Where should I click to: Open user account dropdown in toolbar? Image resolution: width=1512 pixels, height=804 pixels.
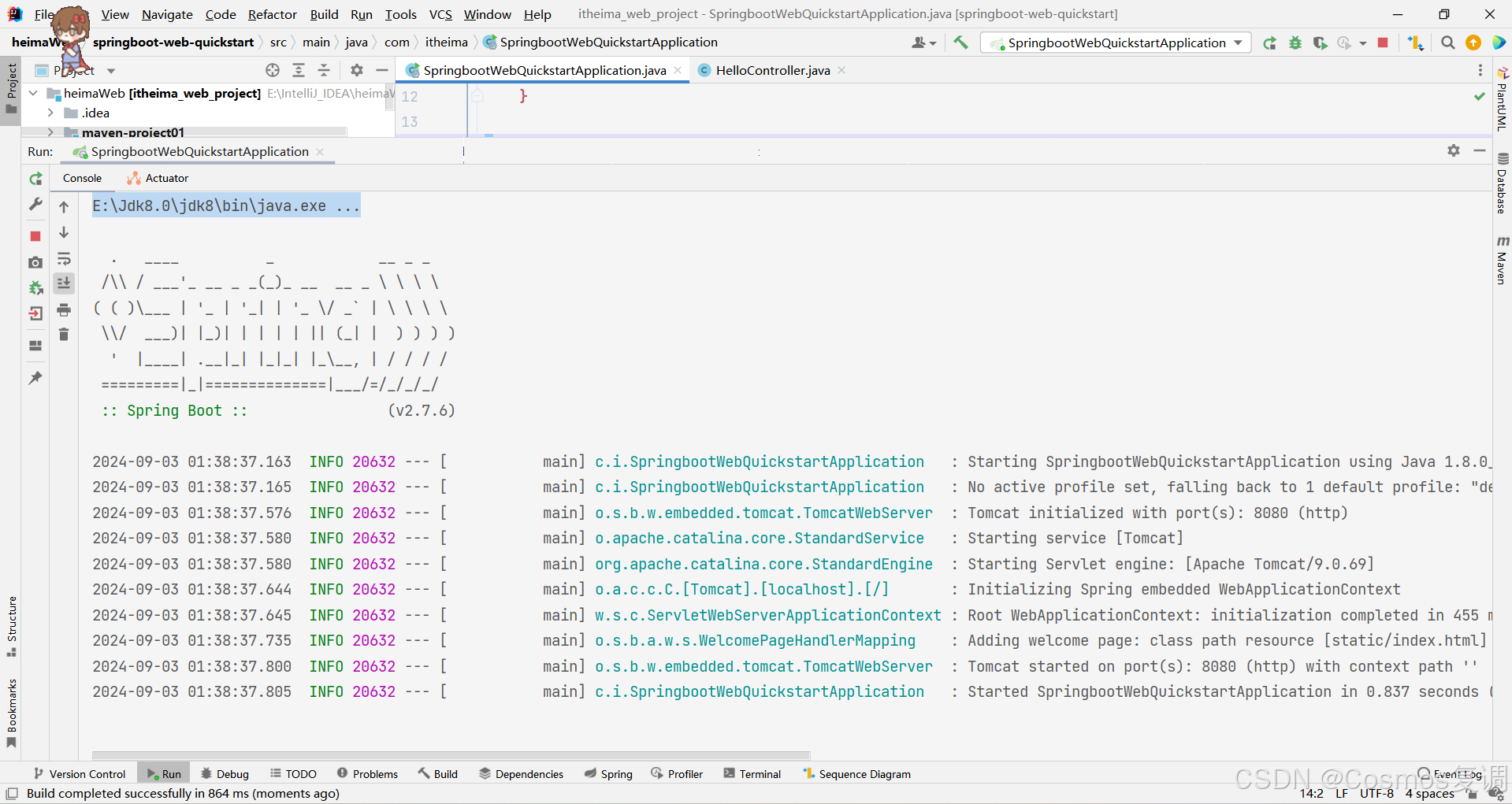tap(923, 43)
